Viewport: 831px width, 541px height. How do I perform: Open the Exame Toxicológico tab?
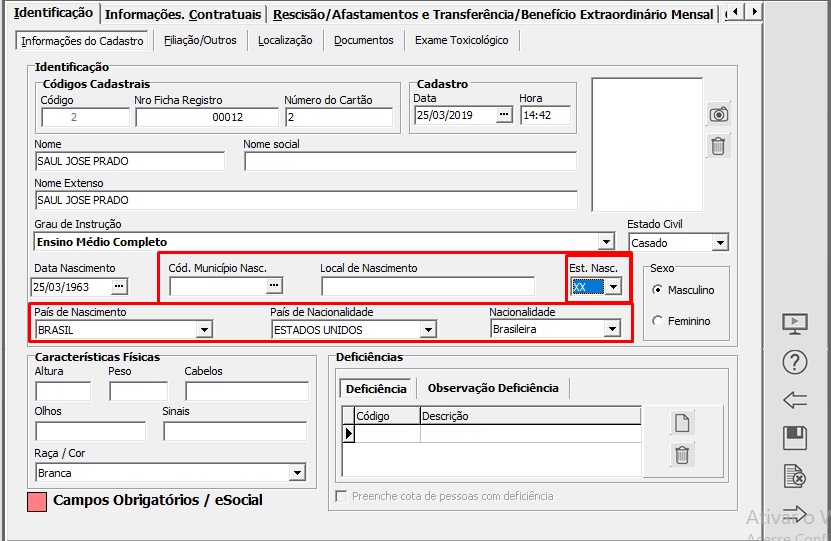click(x=462, y=40)
